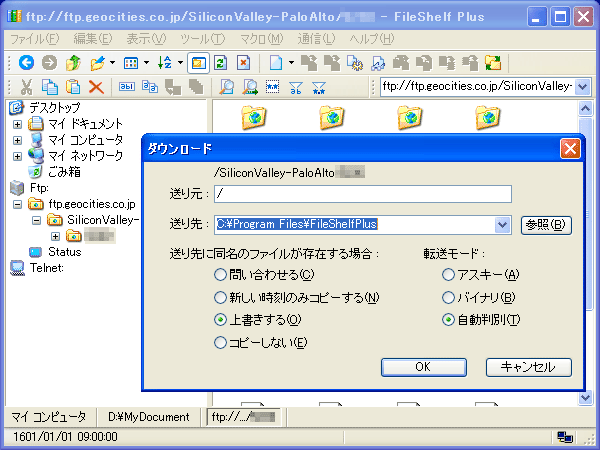
Task: Click the 参照(B) browse button
Action: pos(546,225)
